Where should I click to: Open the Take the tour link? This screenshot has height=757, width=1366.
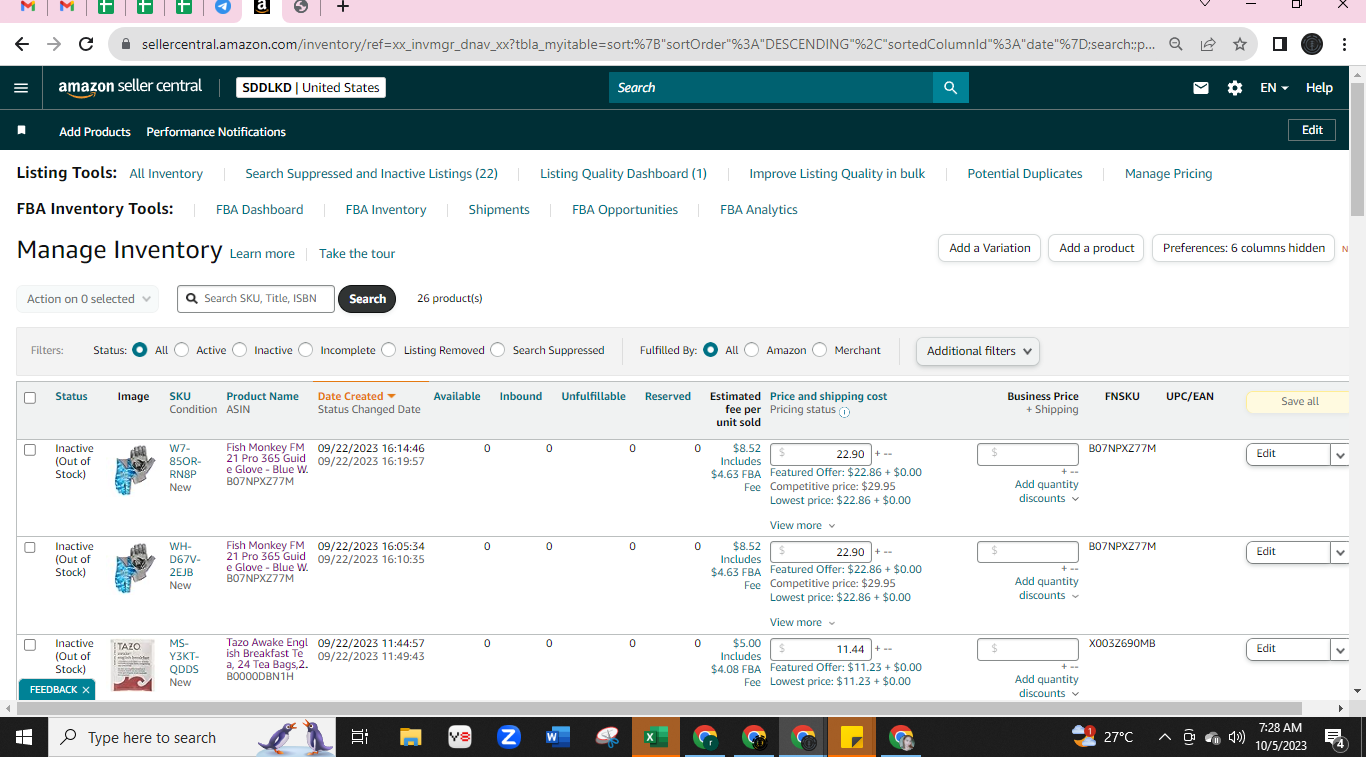point(357,254)
